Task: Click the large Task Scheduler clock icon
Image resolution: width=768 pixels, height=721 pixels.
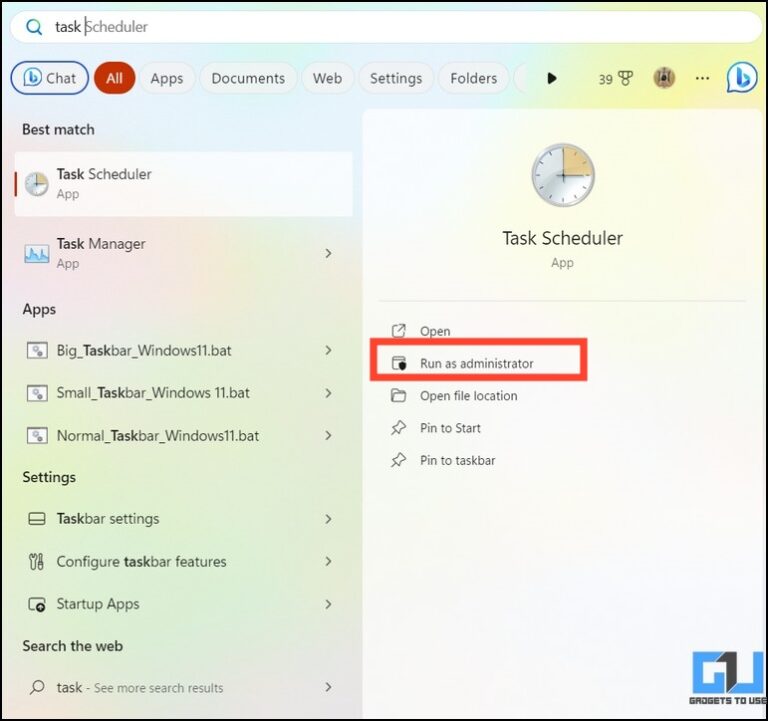Action: coord(562,175)
